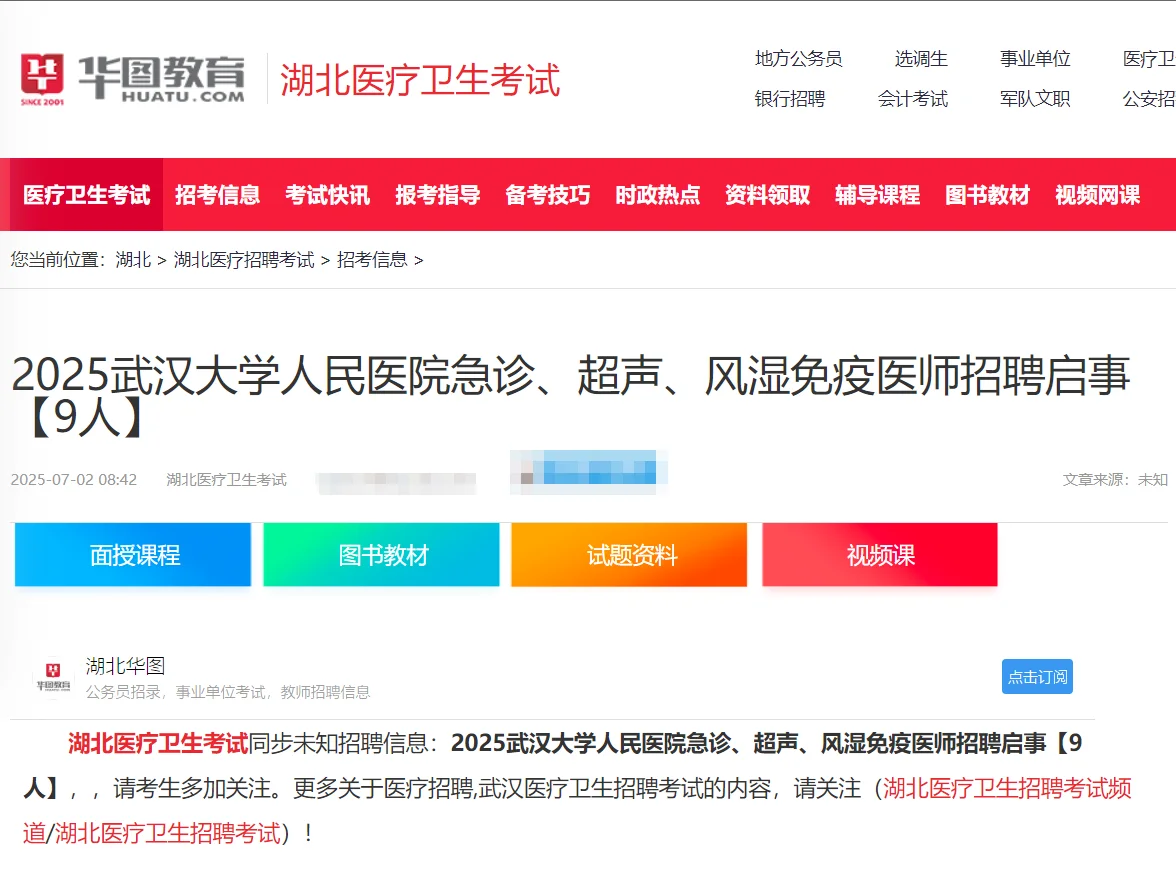1176x883 pixels.
Task: Select 图书教材 nav item in red bar
Action: click(x=988, y=194)
